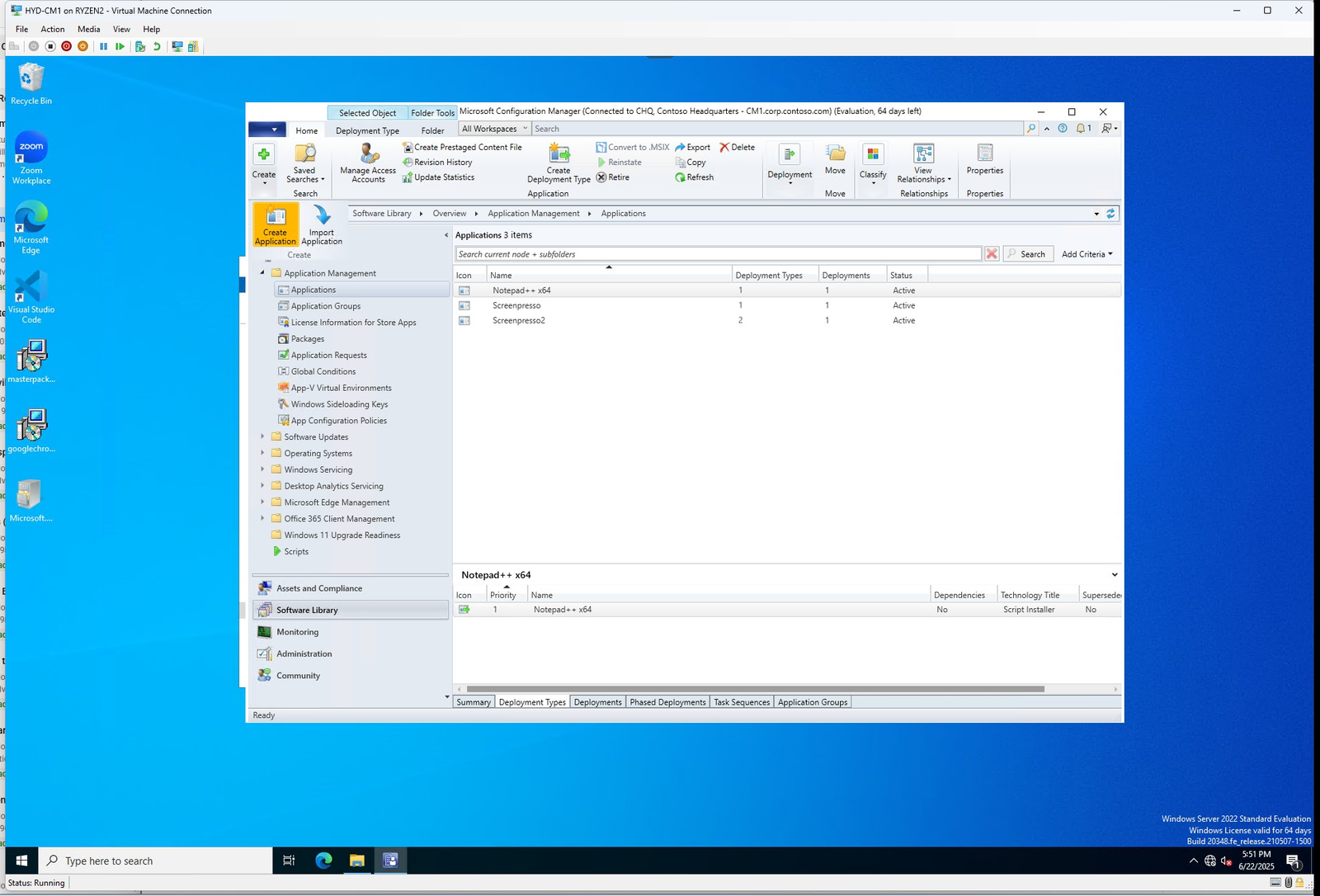Open the Add Criteria dropdown
Screen dimensions: 1320x896
pyautogui.click(x=1087, y=253)
